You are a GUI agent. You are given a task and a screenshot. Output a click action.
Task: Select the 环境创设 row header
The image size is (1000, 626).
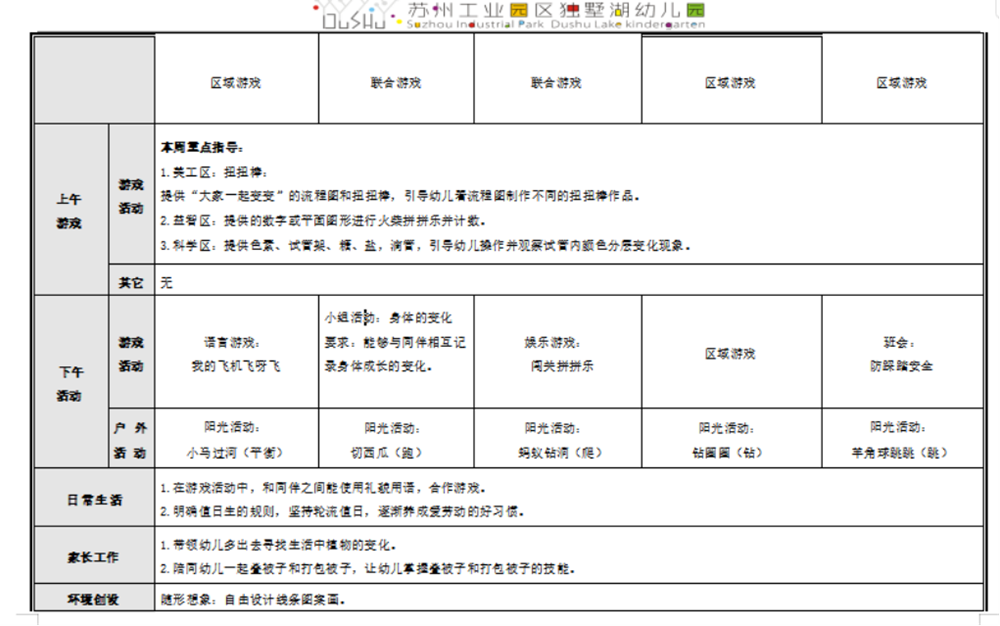pos(94,600)
